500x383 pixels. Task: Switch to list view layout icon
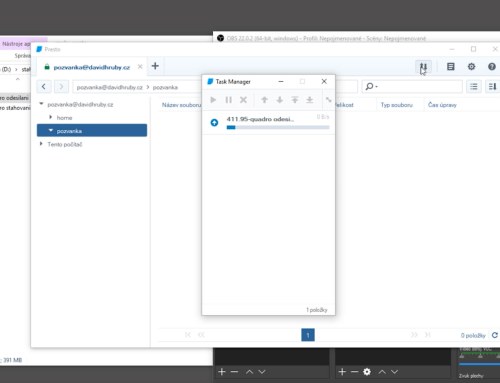(474, 87)
